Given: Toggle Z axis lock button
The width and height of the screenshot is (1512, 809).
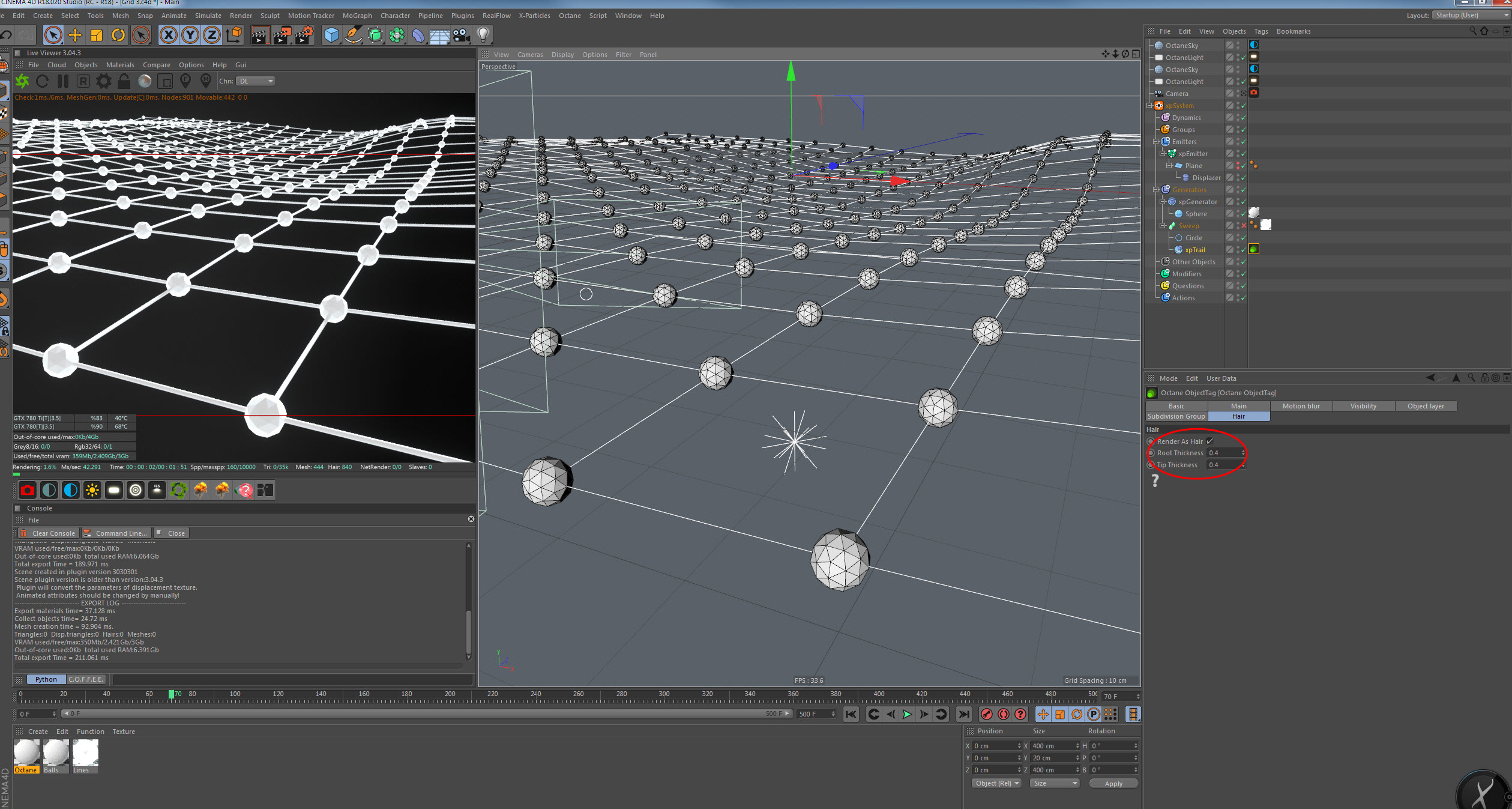Looking at the screenshot, I should pyautogui.click(x=212, y=35).
